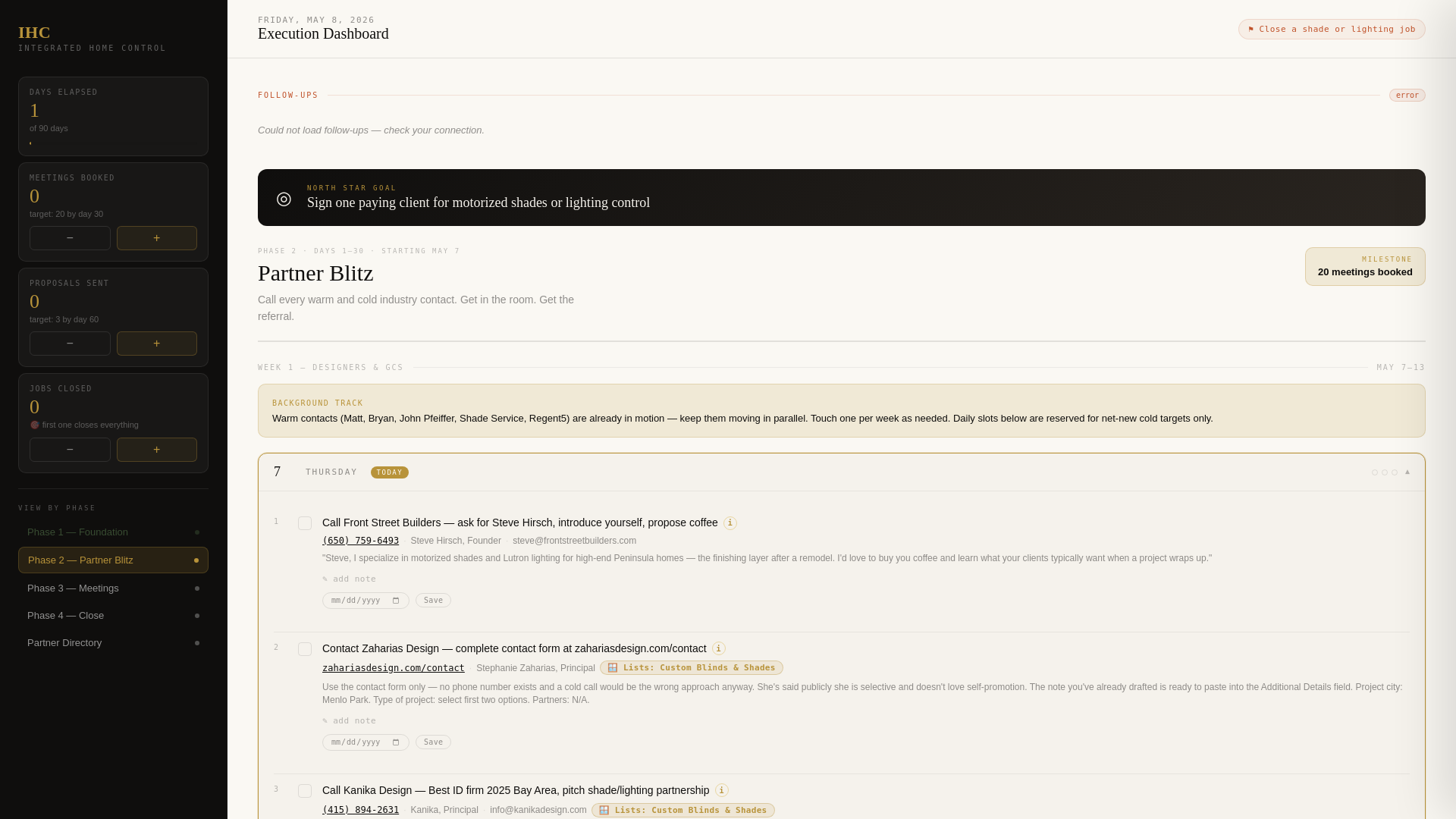The image size is (1456, 819).
Task: Save date for Zaharias Design task
Action: [433, 742]
